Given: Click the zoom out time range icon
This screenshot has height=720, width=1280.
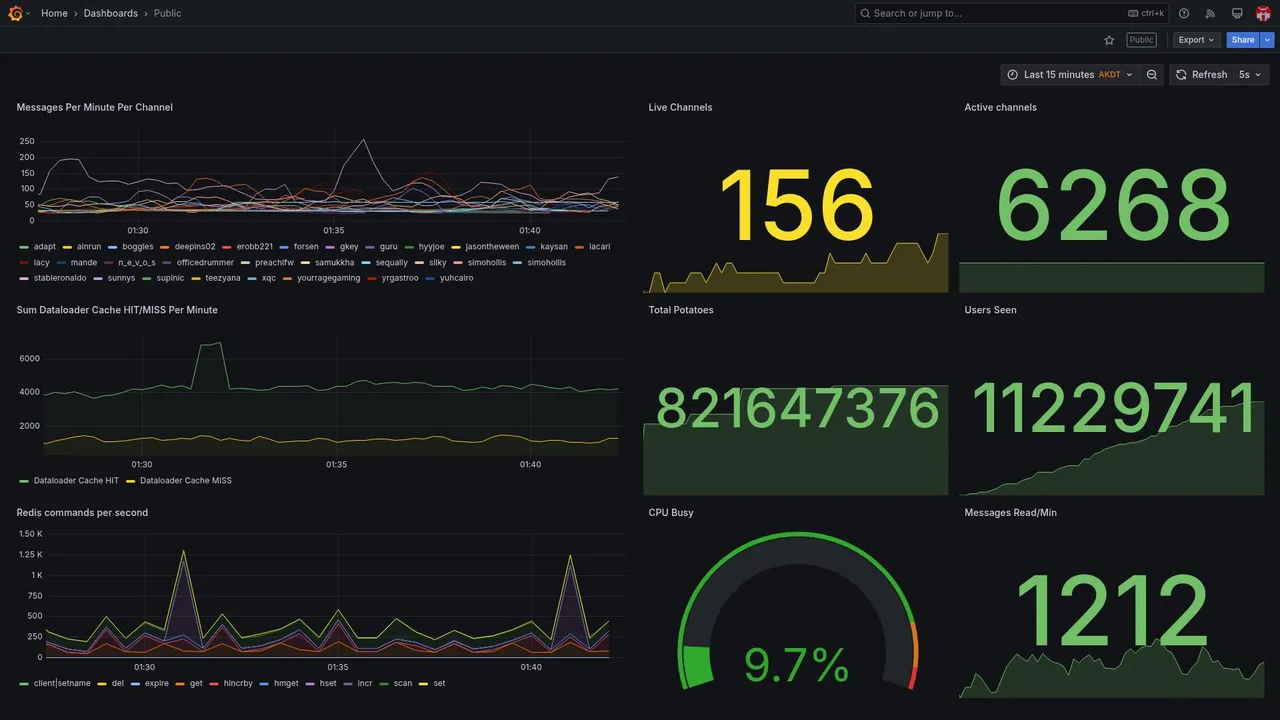Looking at the screenshot, I should click(x=1152, y=75).
